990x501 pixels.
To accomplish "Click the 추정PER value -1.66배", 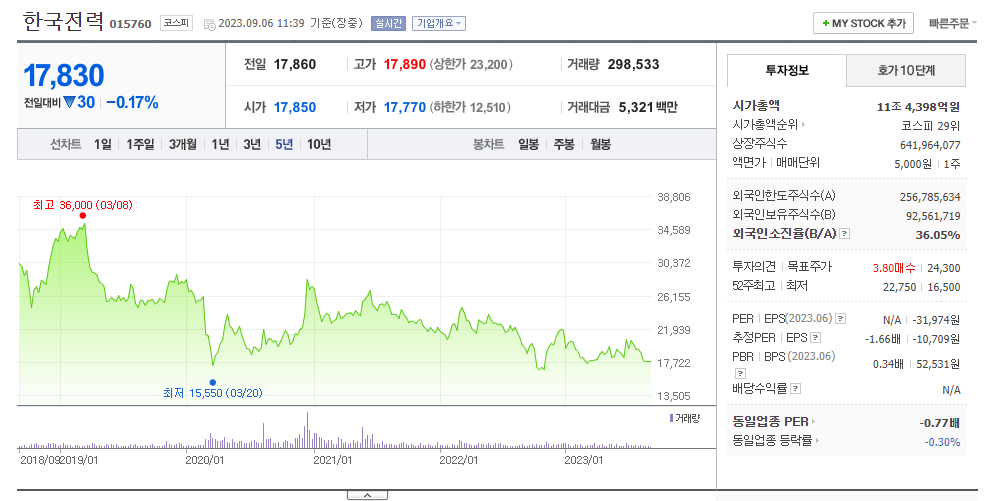I will point(883,339).
